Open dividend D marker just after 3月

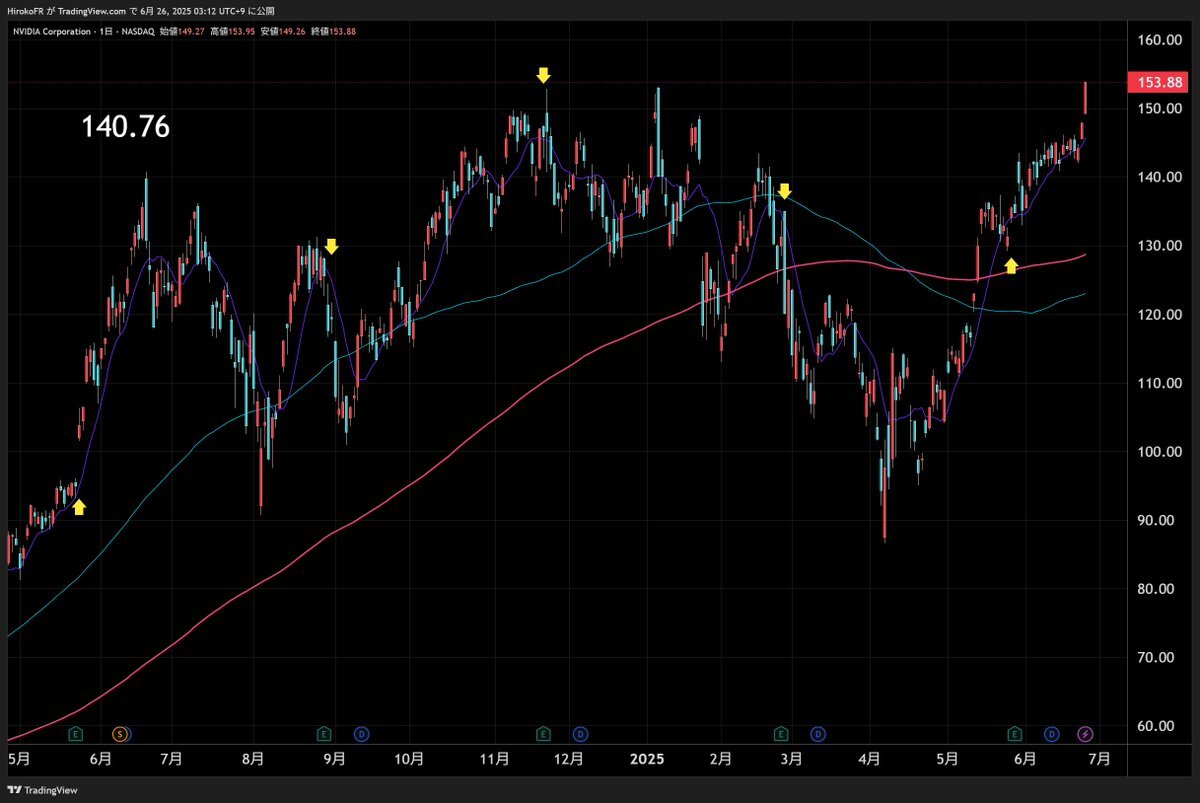tap(818, 734)
